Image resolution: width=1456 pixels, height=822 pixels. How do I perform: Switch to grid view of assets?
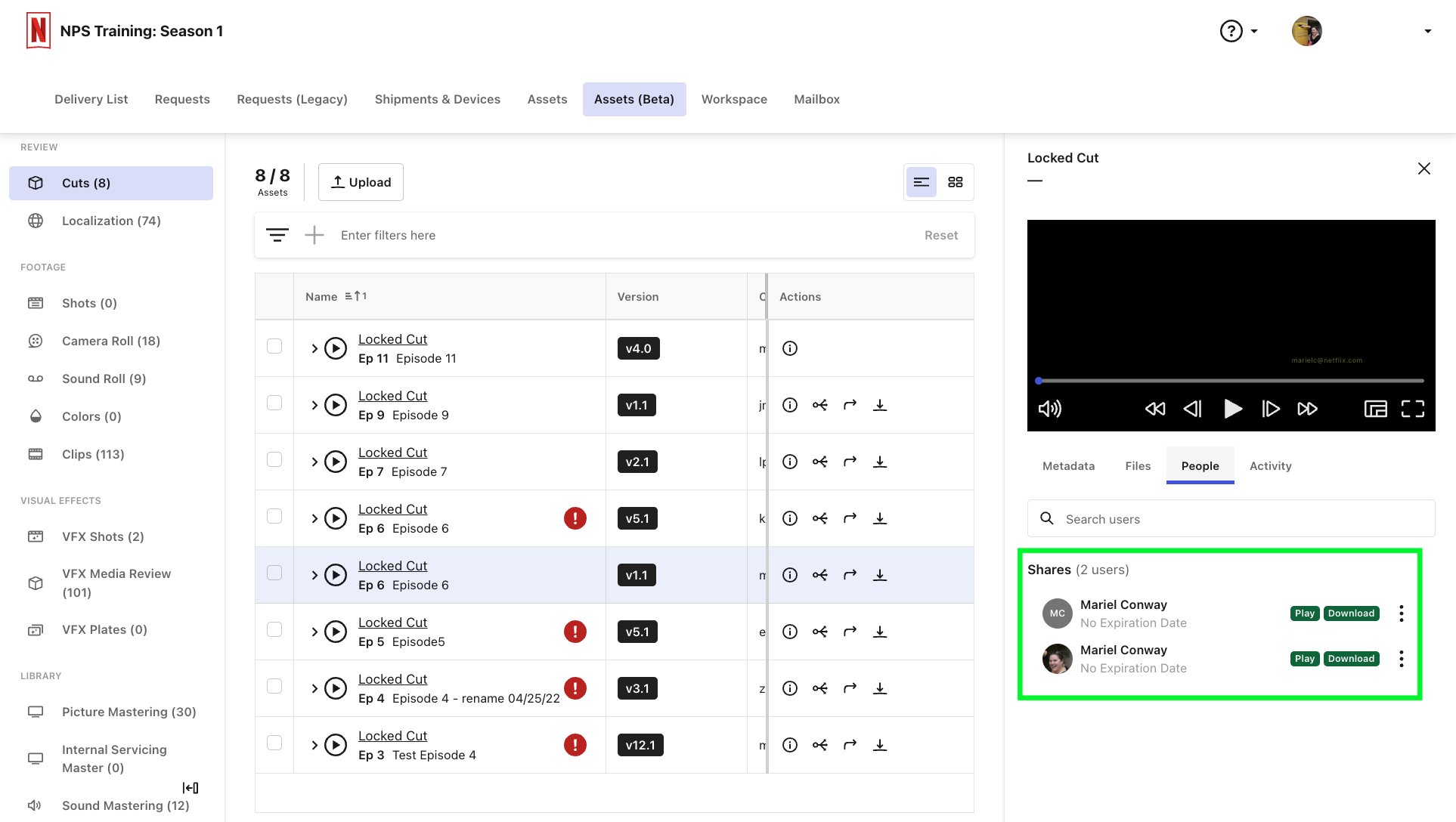955,182
